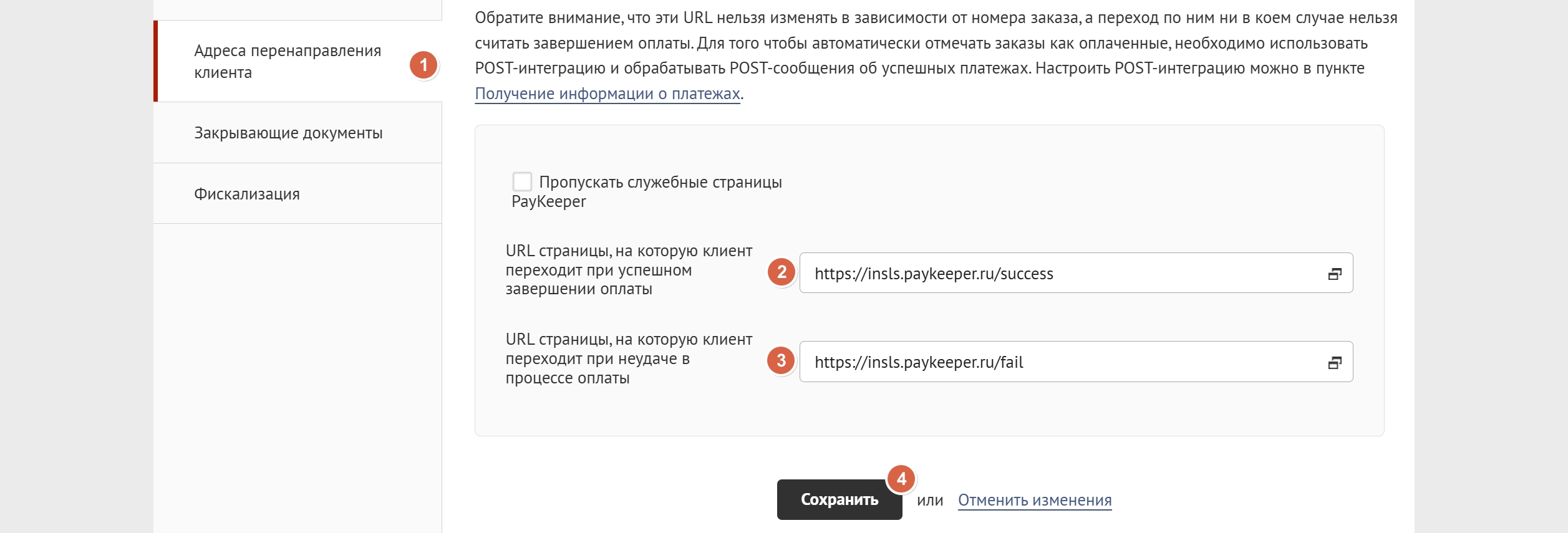Click the label for failed payment URL
This screenshot has height=533, width=1568.
[x=629, y=358]
